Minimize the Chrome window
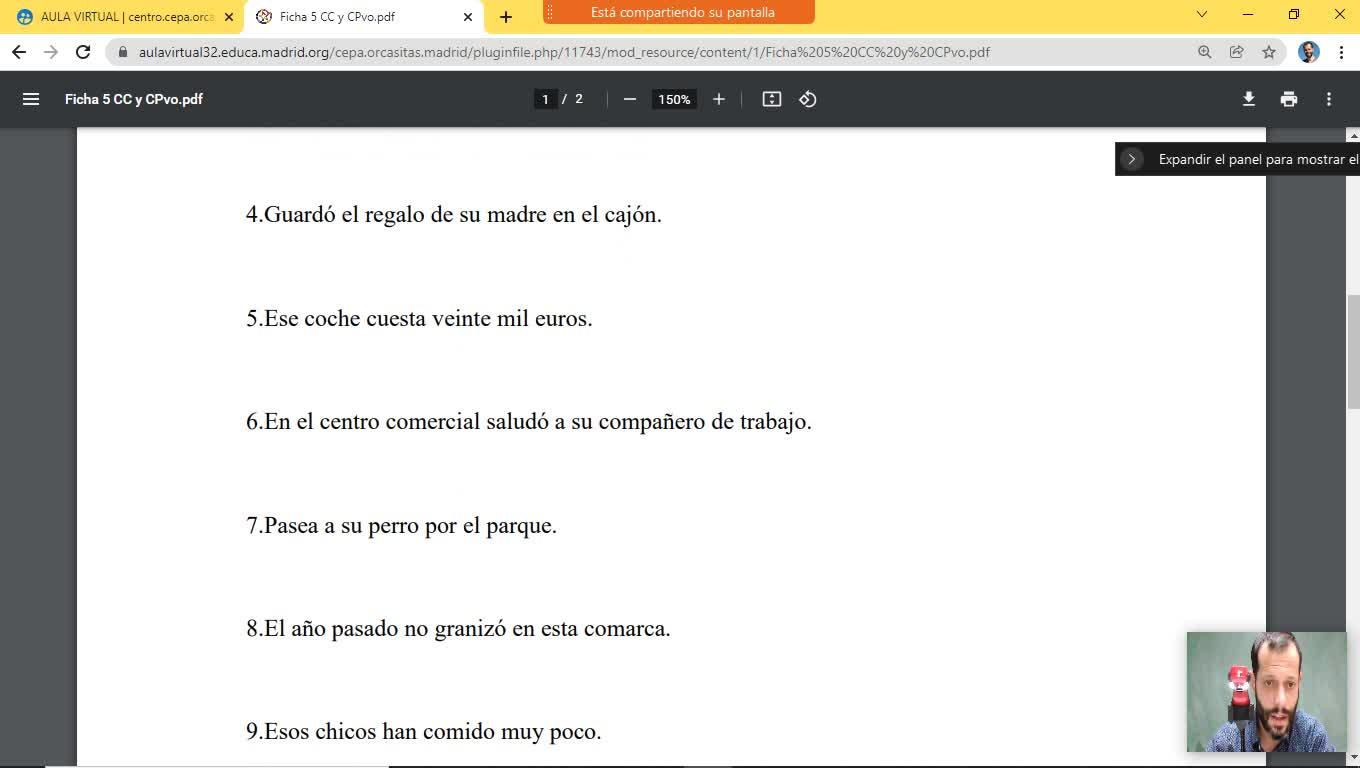 (x=1247, y=14)
